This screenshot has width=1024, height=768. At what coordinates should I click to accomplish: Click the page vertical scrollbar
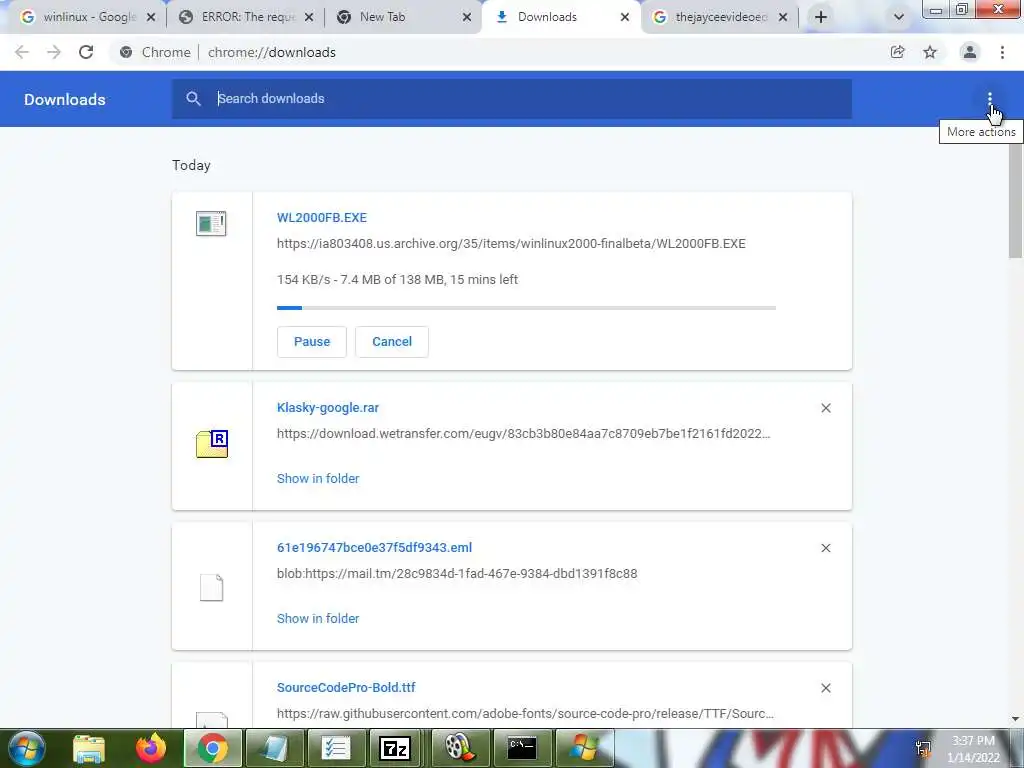[1016, 199]
